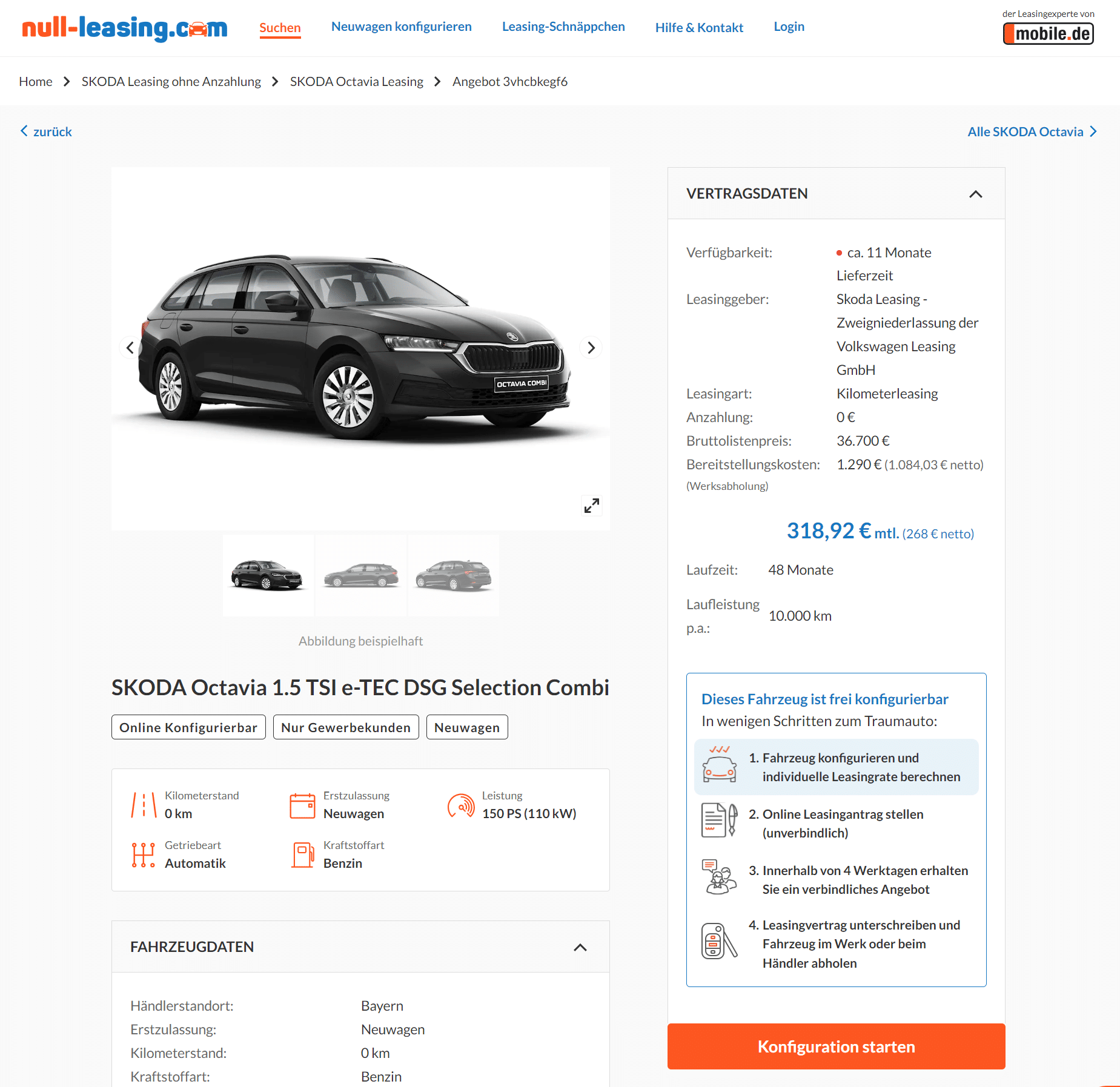
Task: Click the null-leasing.com logo
Action: point(125,28)
